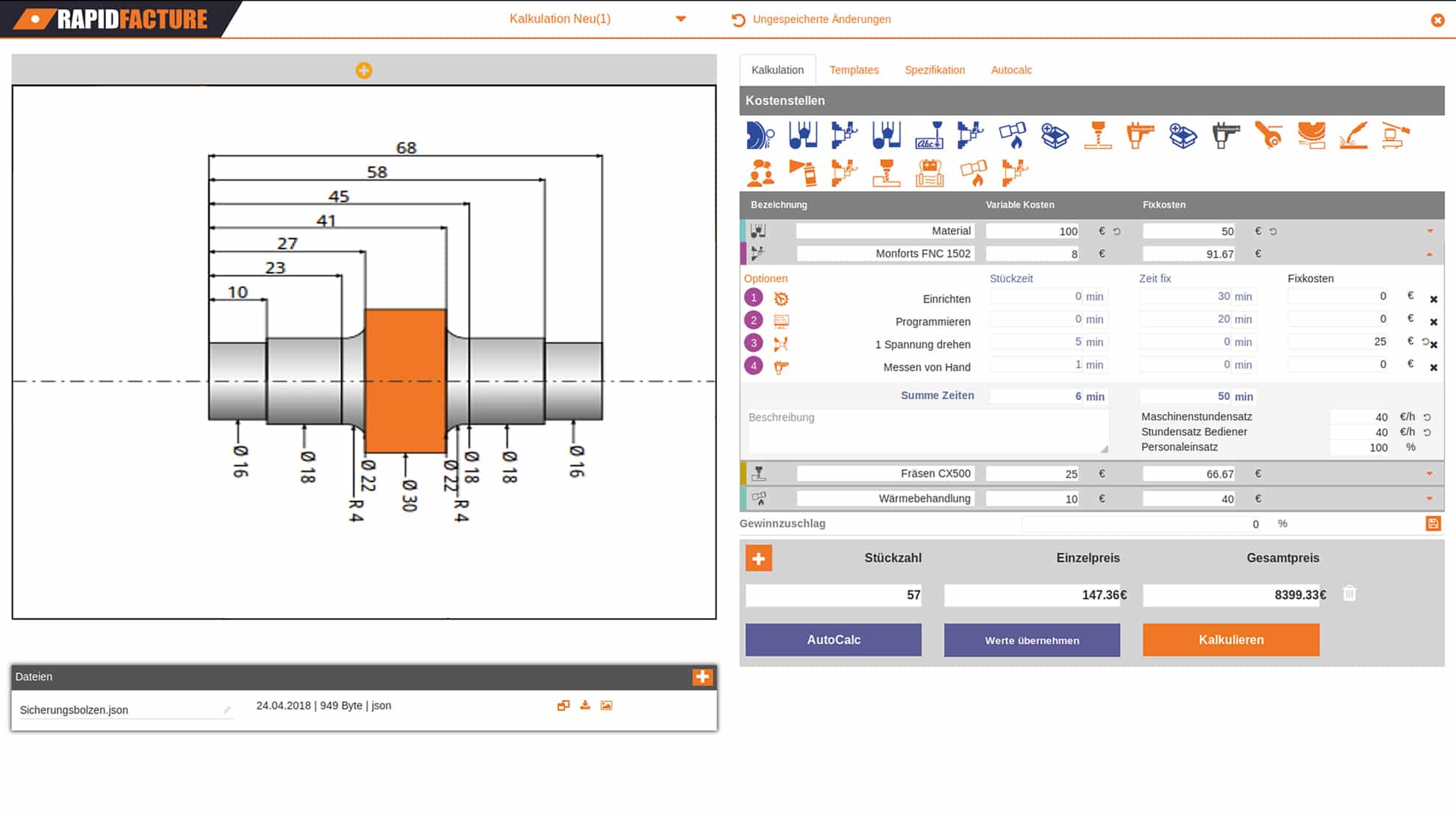Open the Autocalc tab
Viewport: 1456px width, 819px height.
(1011, 70)
